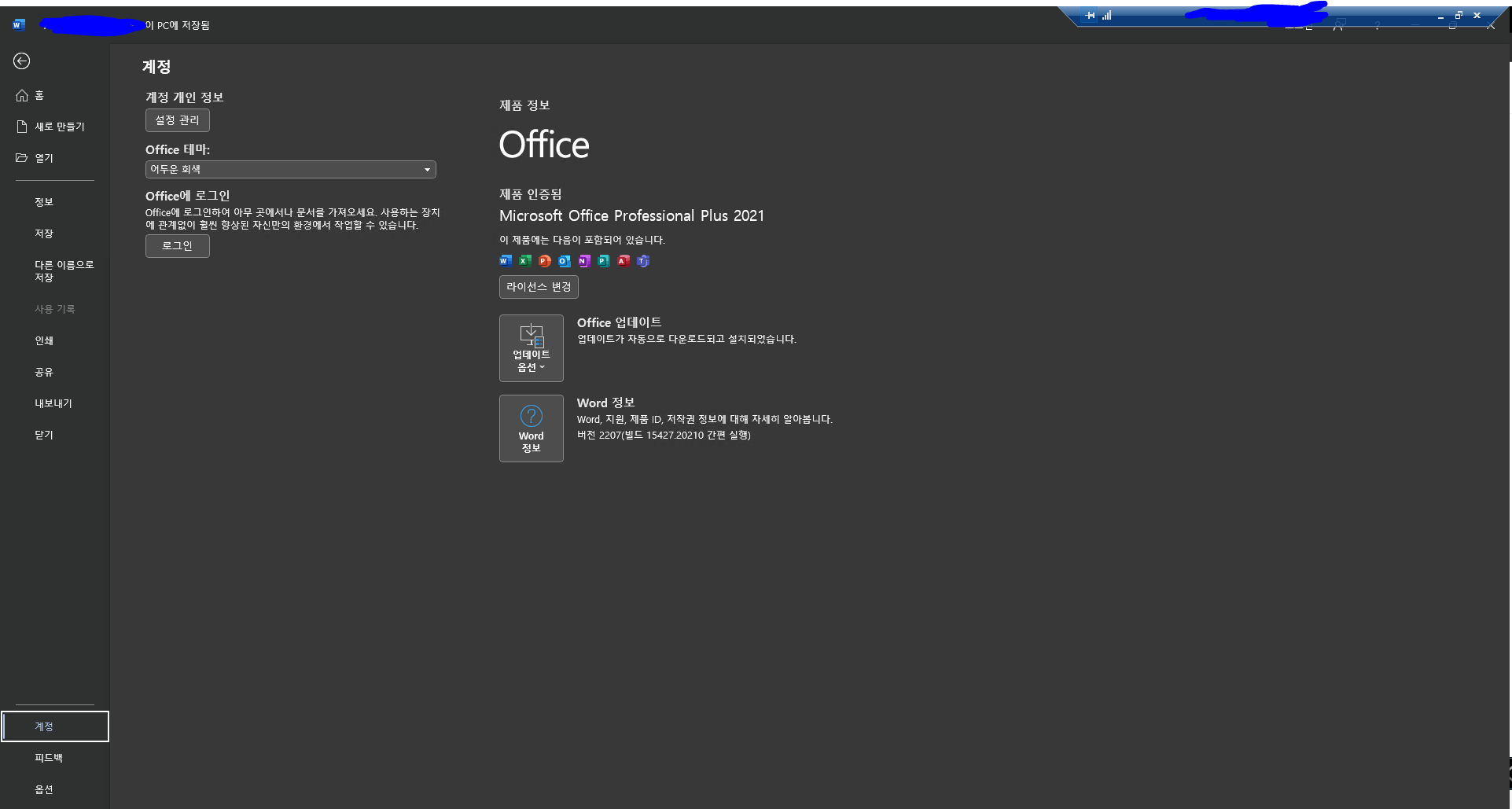The image size is (1512, 809).
Task: Click the Word app icon in product list
Action: tap(506, 261)
